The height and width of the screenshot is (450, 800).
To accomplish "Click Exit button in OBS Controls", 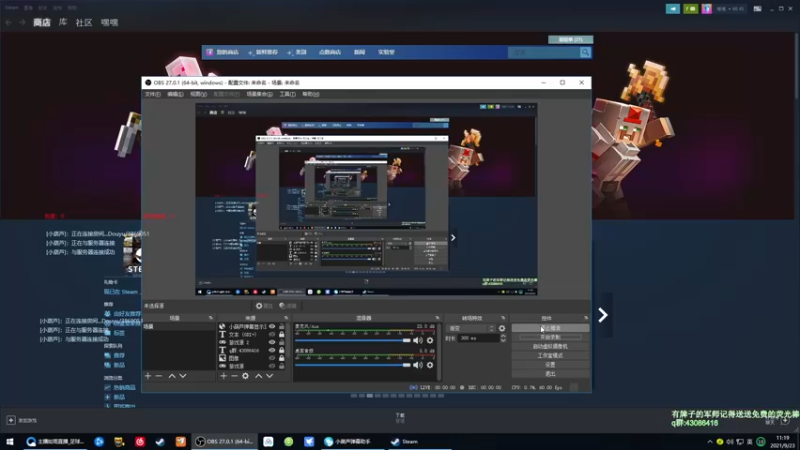I will pyautogui.click(x=551, y=374).
